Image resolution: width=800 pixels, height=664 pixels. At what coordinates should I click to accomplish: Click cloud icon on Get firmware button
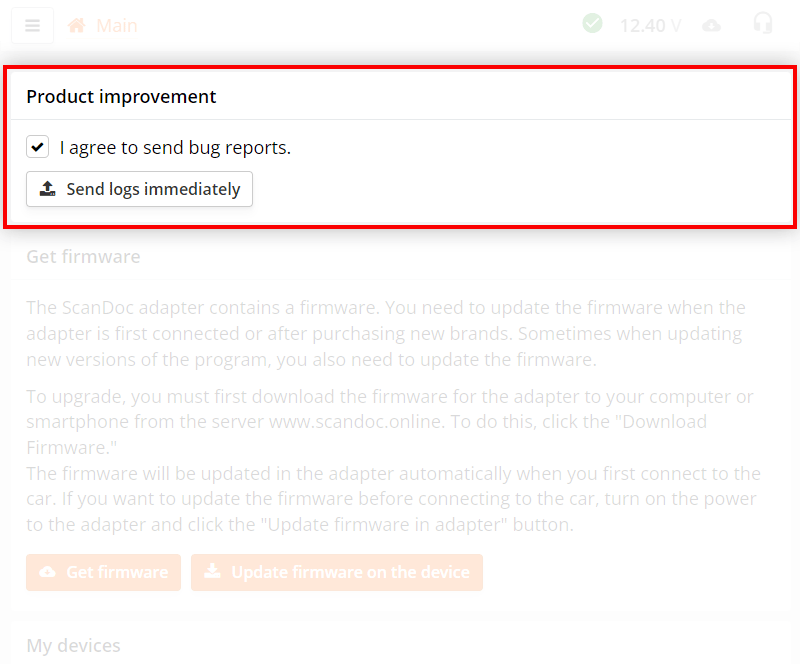(x=48, y=573)
